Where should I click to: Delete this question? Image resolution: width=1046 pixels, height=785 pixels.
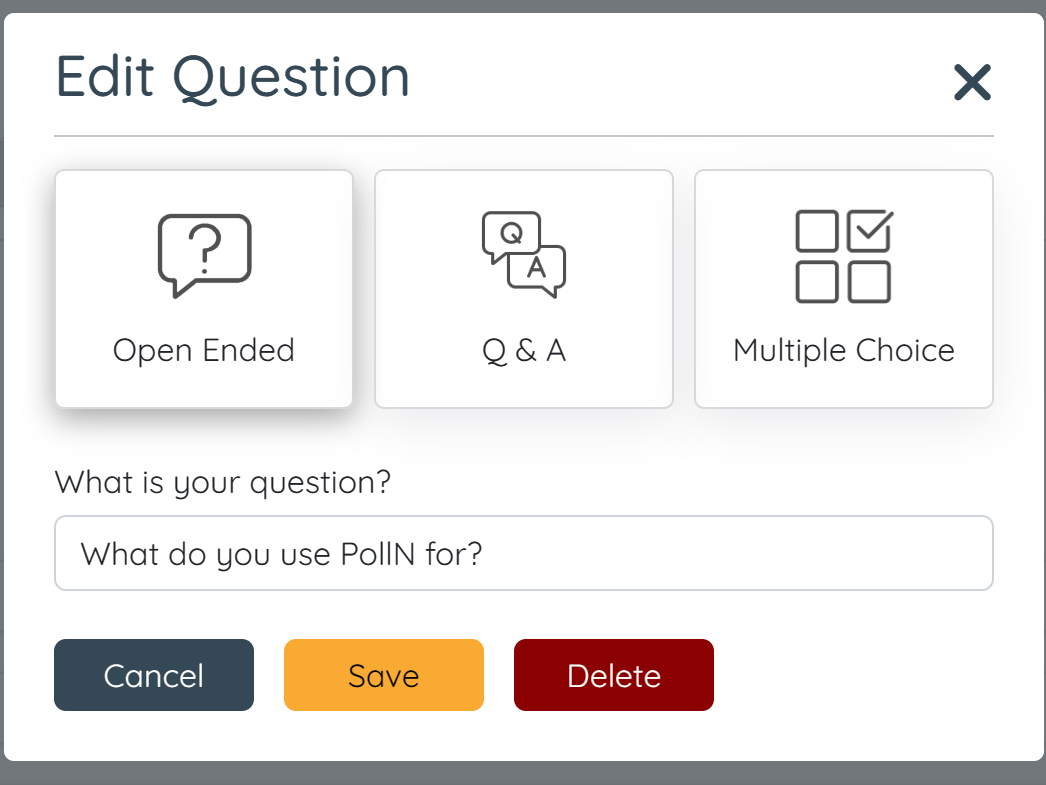pyautogui.click(x=613, y=675)
